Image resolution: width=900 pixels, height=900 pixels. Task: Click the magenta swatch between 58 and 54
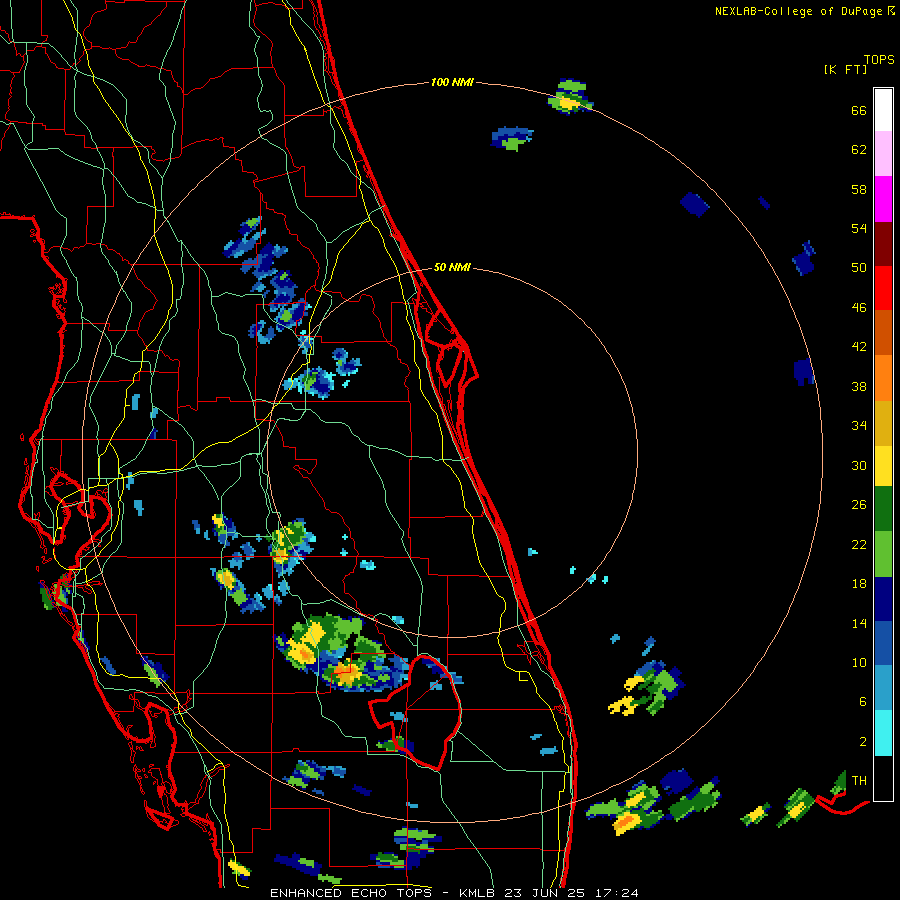click(883, 199)
